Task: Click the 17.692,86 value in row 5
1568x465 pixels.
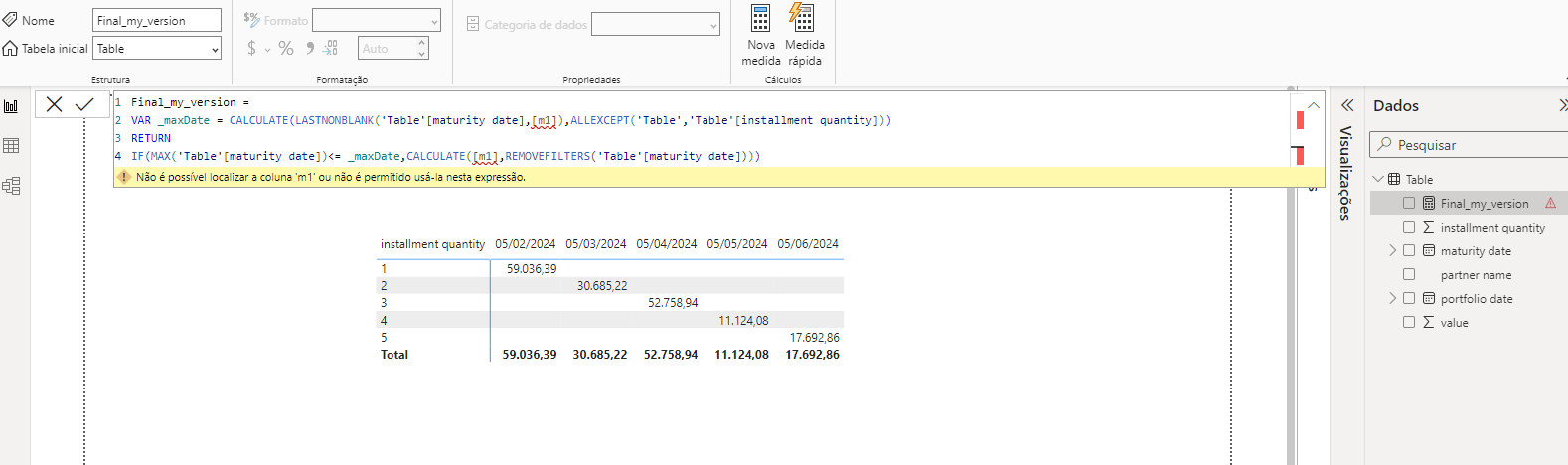Action: click(814, 338)
